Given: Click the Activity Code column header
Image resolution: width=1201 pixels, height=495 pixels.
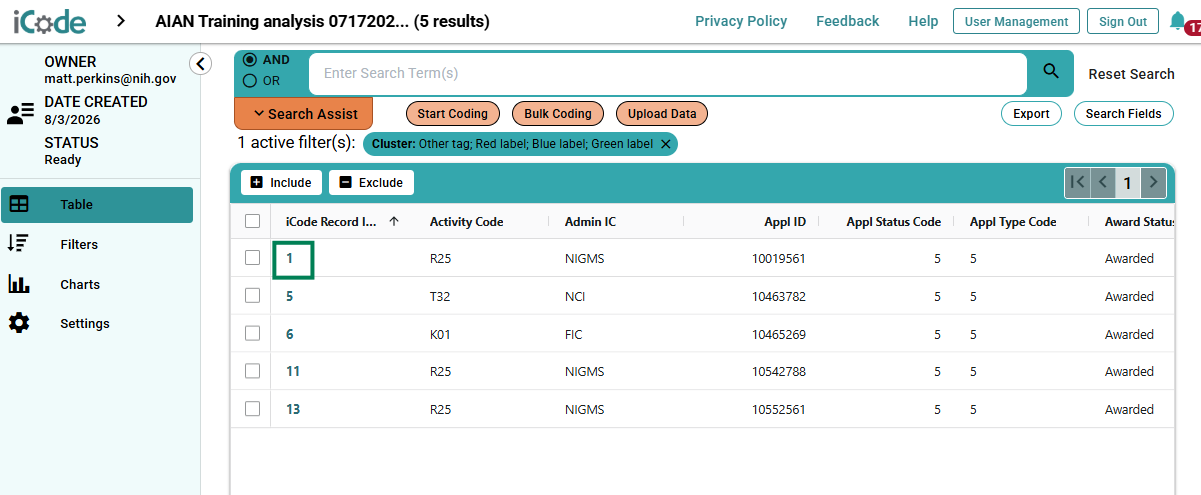Looking at the screenshot, I should pyautogui.click(x=467, y=222).
